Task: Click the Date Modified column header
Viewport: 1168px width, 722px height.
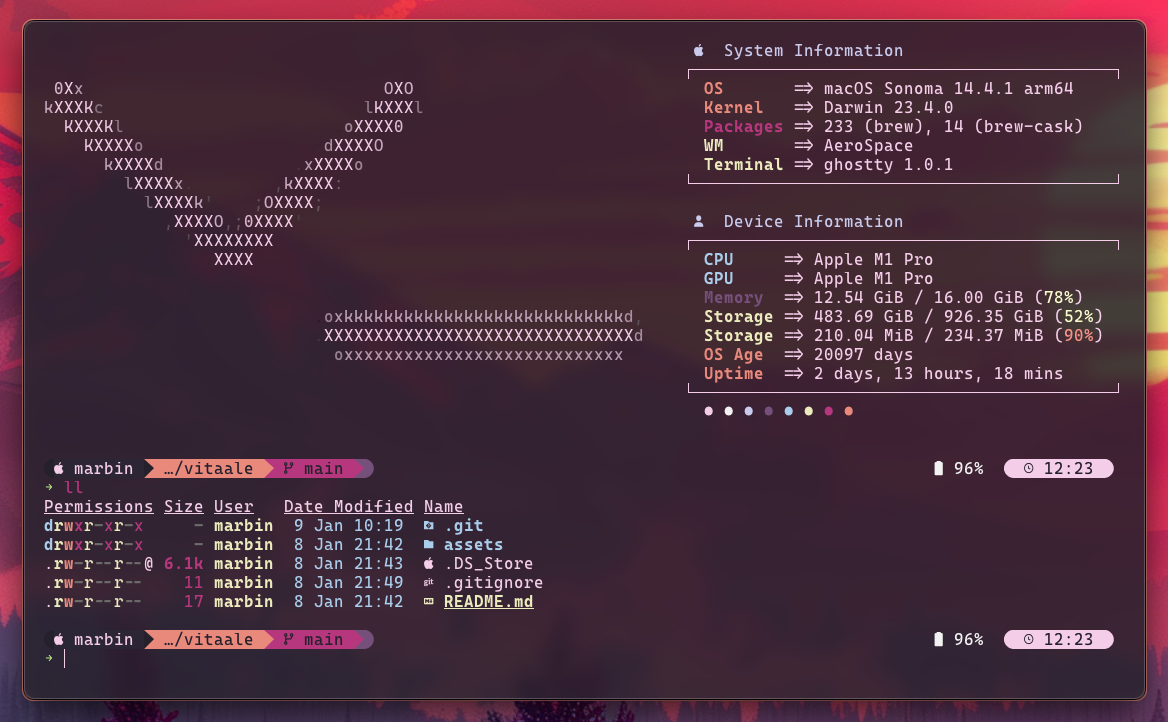Action: pos(349,507)
